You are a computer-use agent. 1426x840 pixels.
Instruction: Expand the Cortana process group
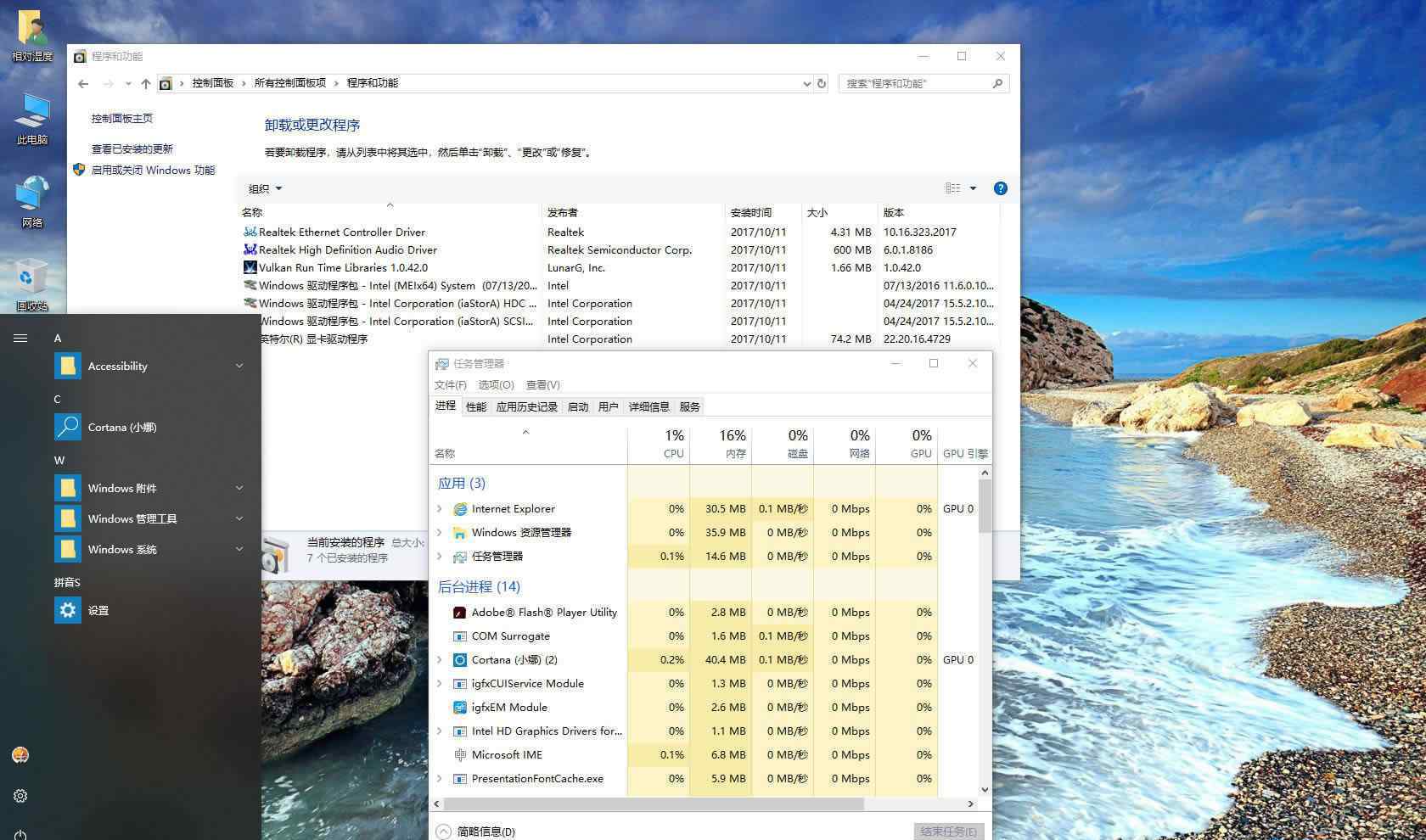click(x=440, y=660)
